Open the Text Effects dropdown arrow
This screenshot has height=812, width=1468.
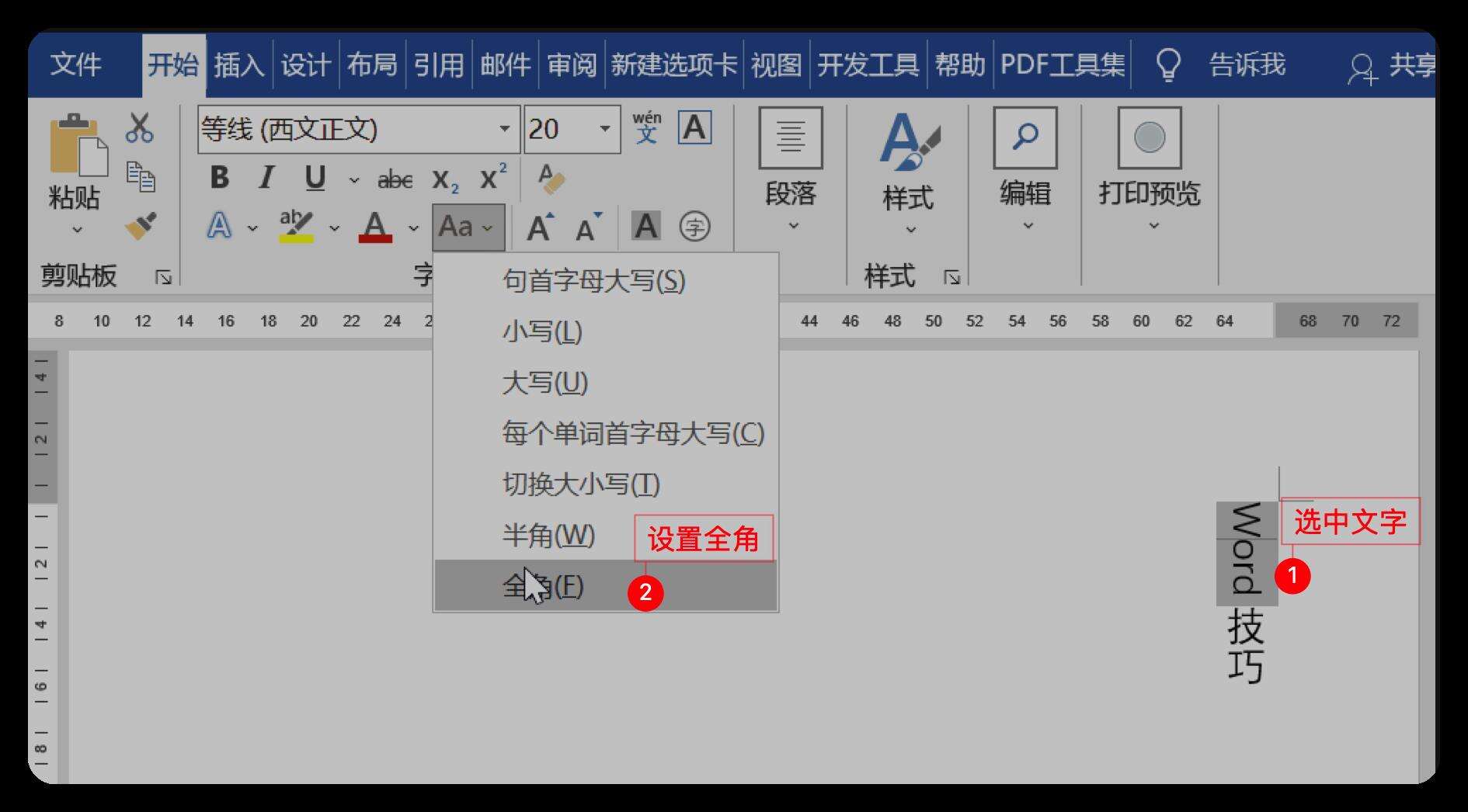(x=252, y=228)
